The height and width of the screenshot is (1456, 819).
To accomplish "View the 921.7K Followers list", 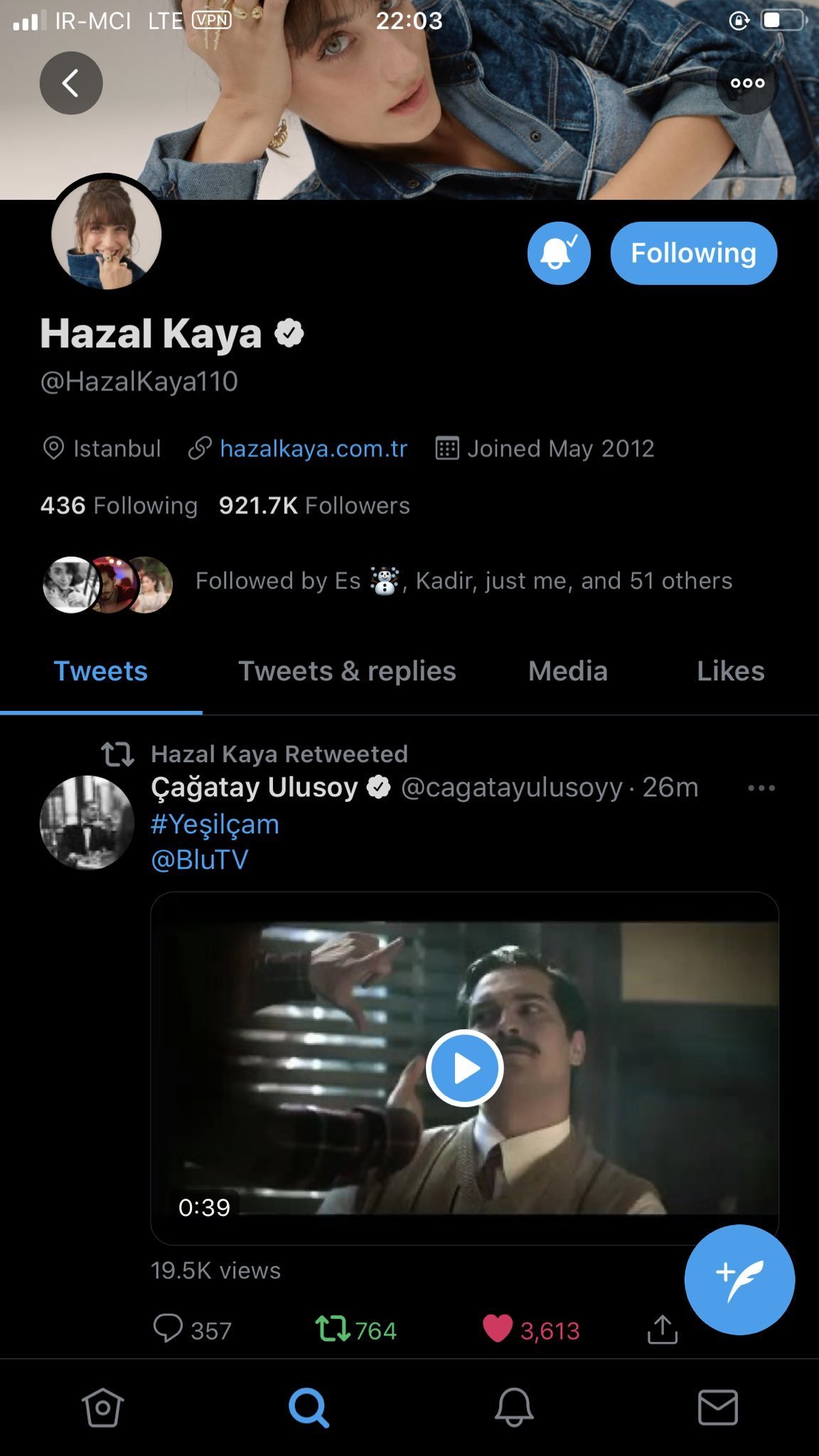I will point(314,505).
